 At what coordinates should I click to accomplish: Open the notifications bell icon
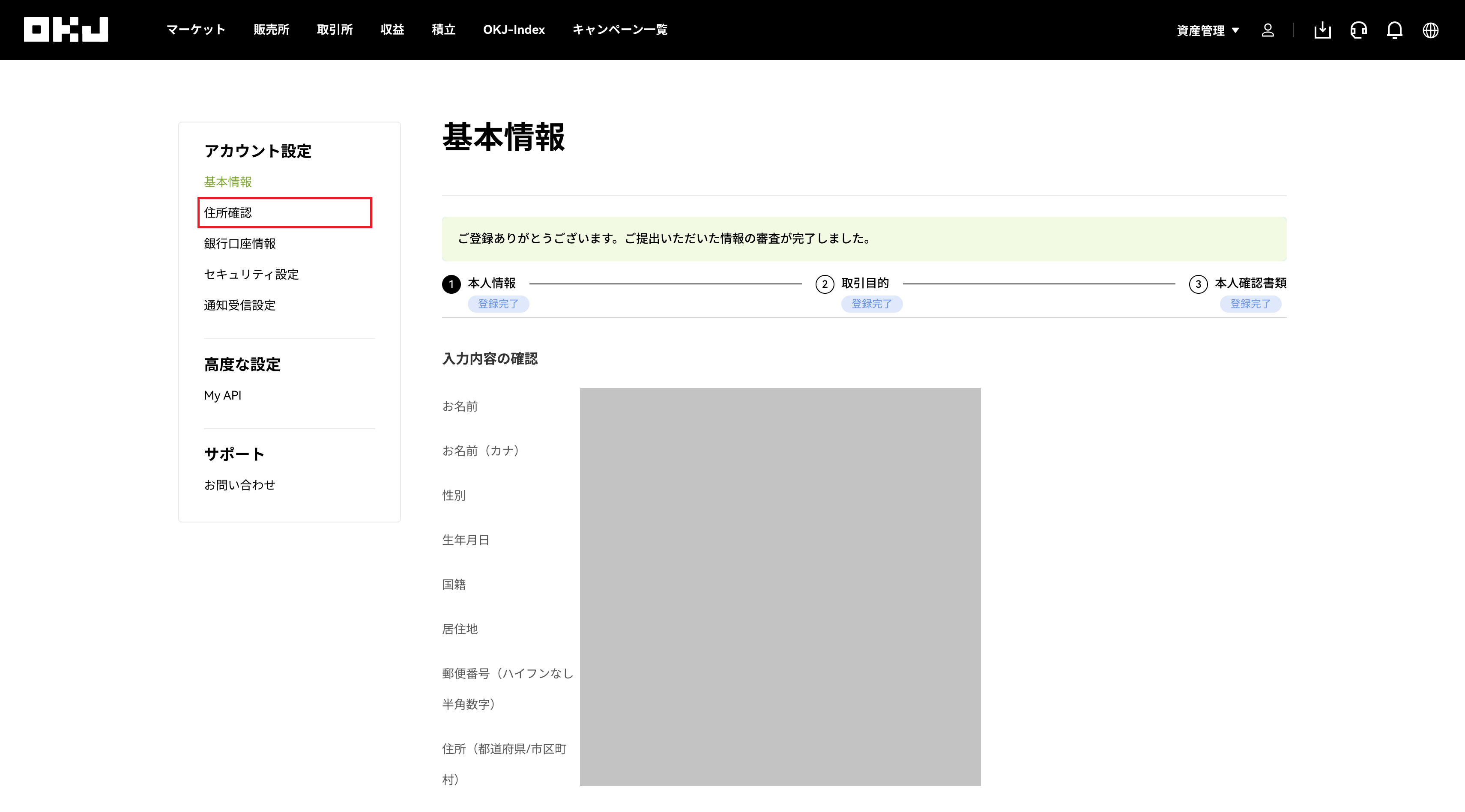1394,30
